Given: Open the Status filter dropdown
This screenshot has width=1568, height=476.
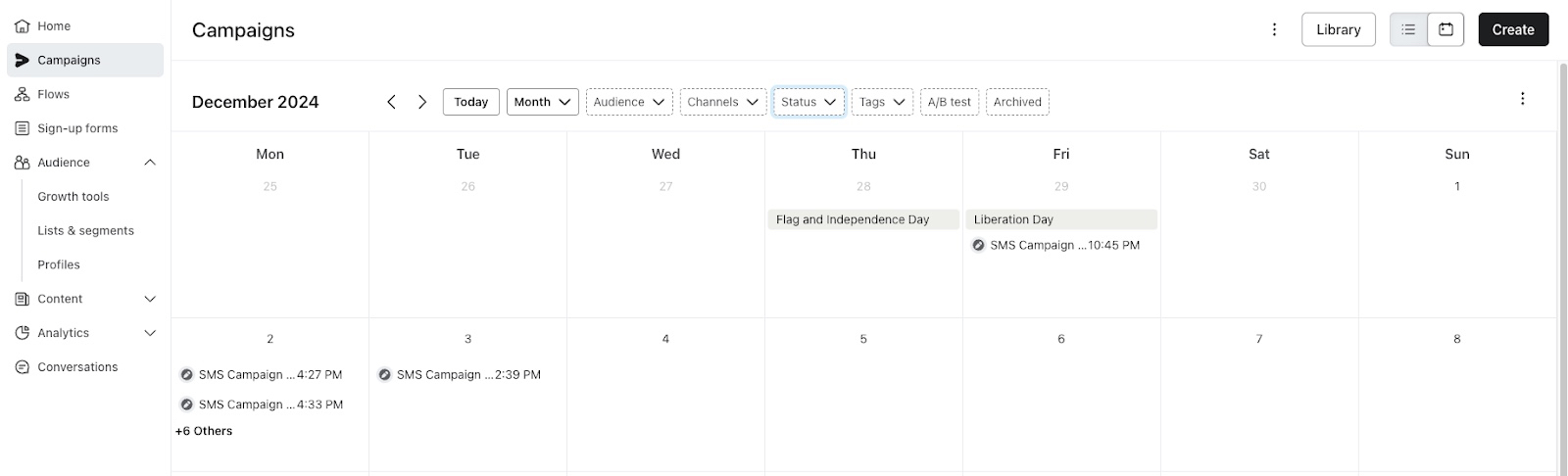Looking at the screenshot, I should pos(808,102).
